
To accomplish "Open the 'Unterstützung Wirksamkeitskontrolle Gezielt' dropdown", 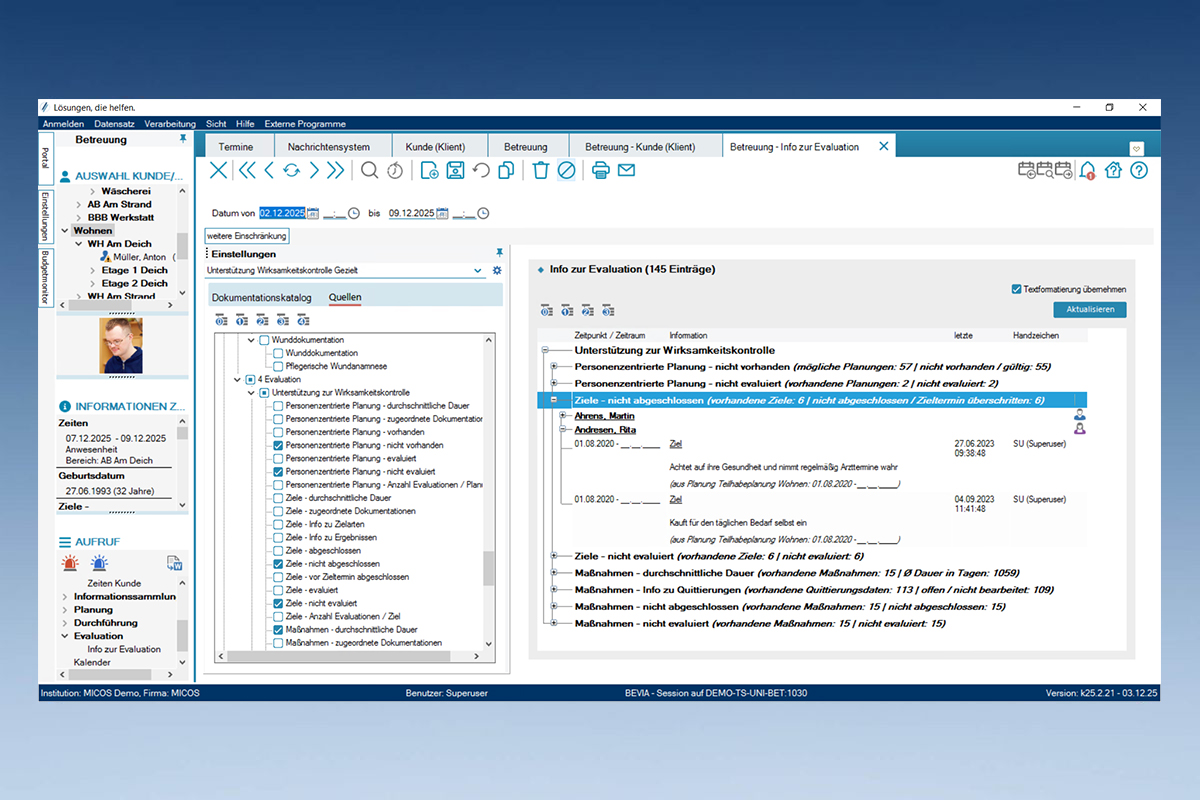I will pyautogui.click(x=478, y=270).
